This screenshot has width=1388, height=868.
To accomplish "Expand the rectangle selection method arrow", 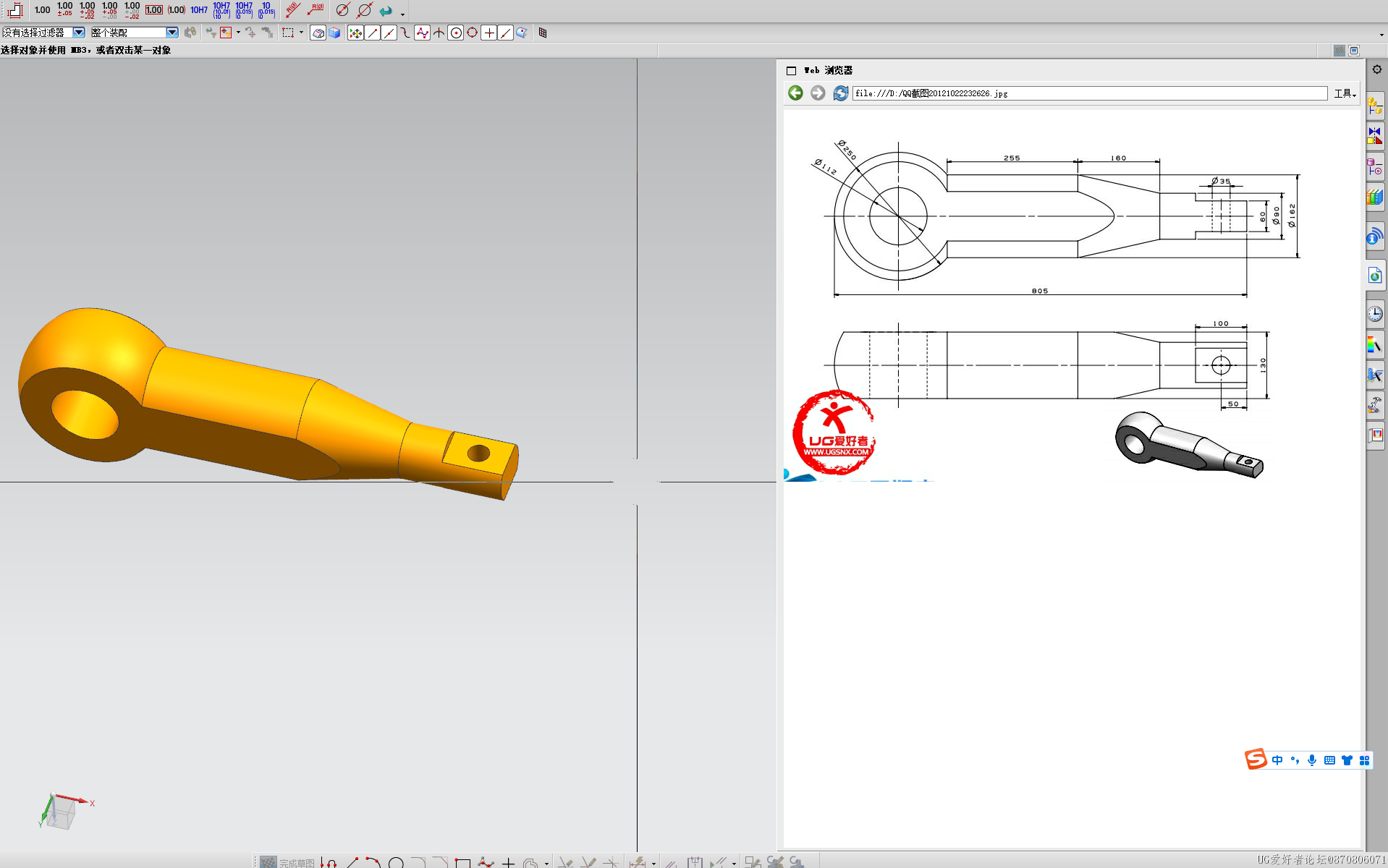I will [301, 33].
